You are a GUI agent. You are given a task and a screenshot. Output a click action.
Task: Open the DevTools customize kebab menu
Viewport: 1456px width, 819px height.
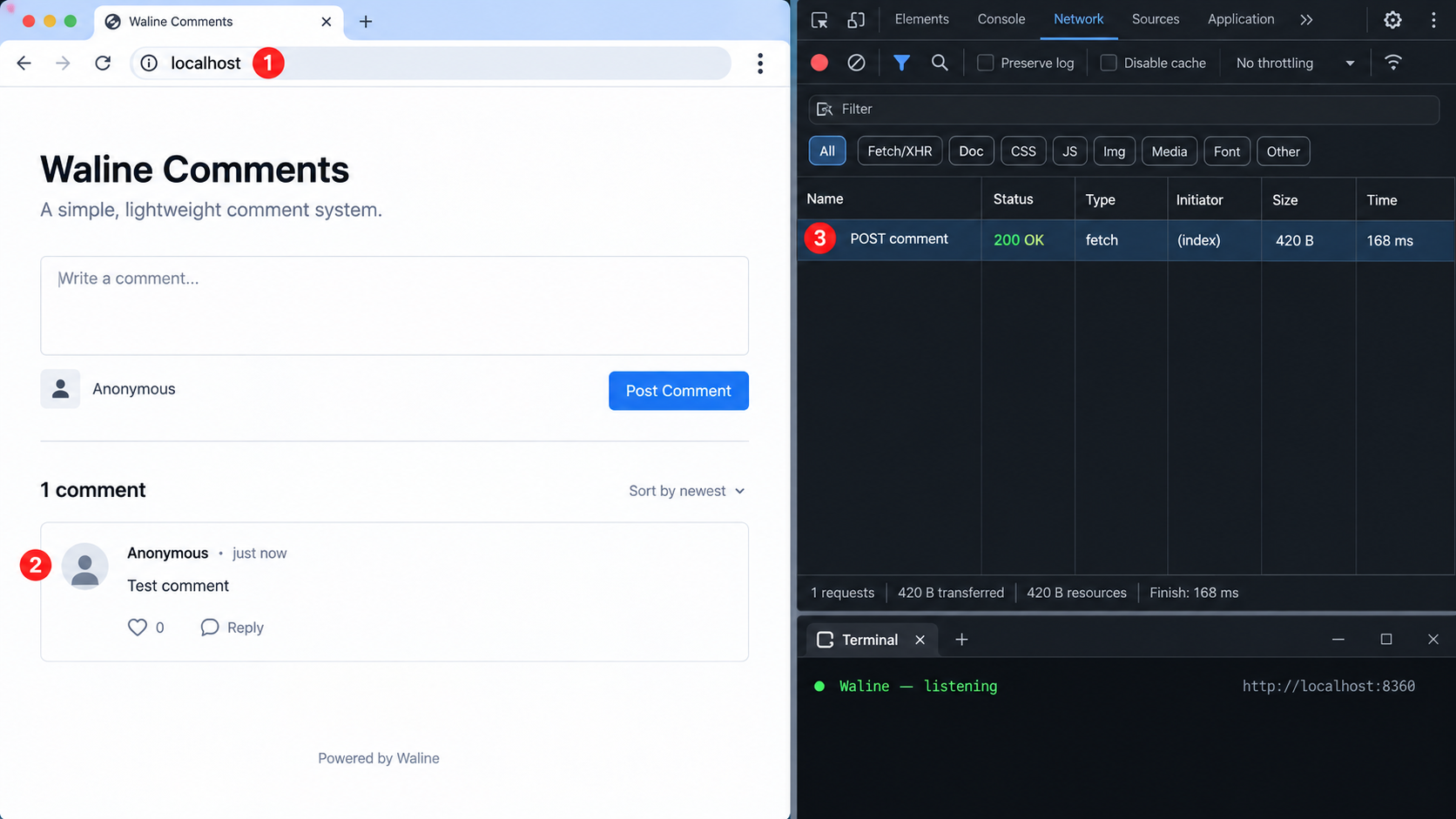point(1433,19)
